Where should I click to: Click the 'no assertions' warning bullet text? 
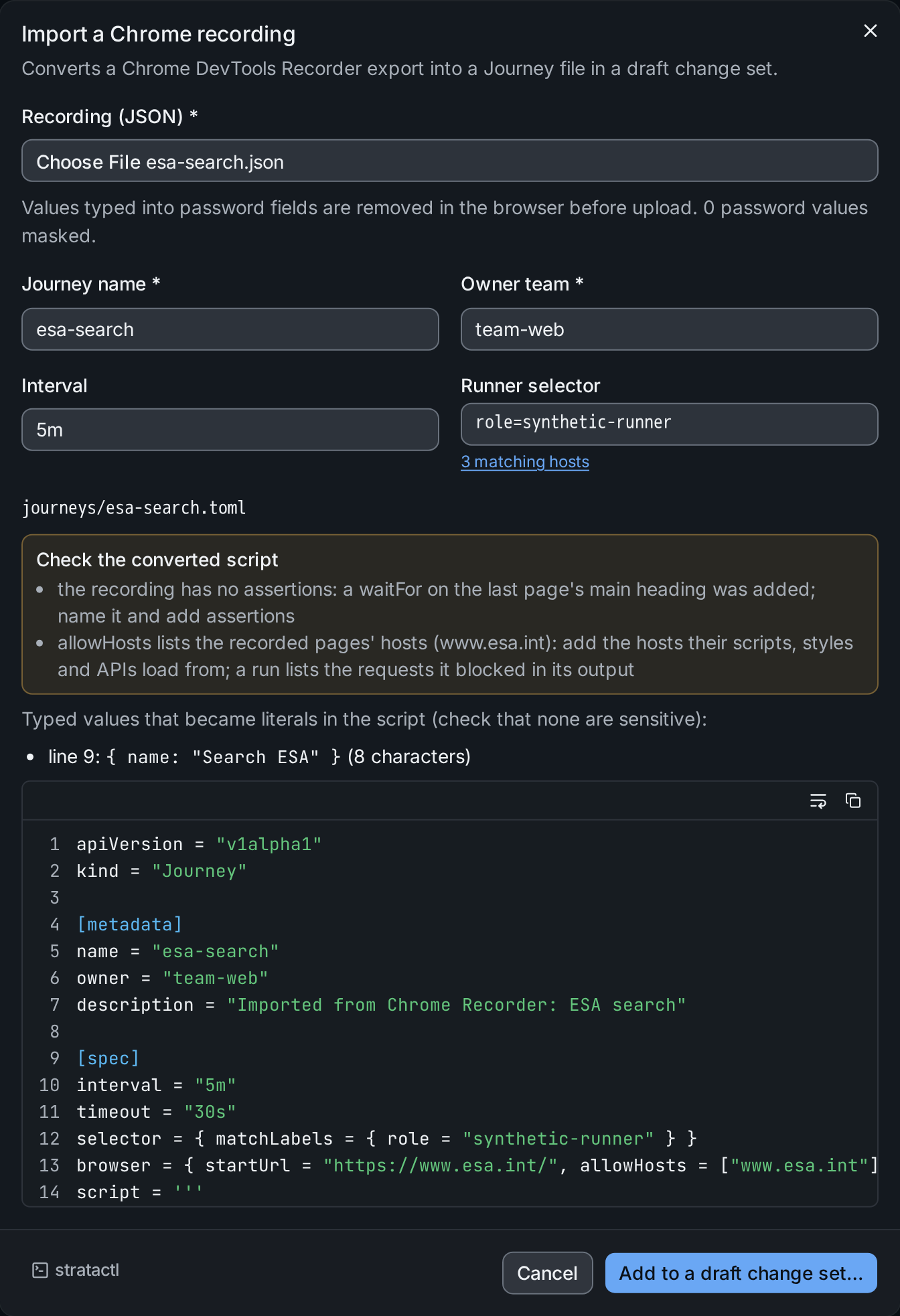click(x=437, y=602)
